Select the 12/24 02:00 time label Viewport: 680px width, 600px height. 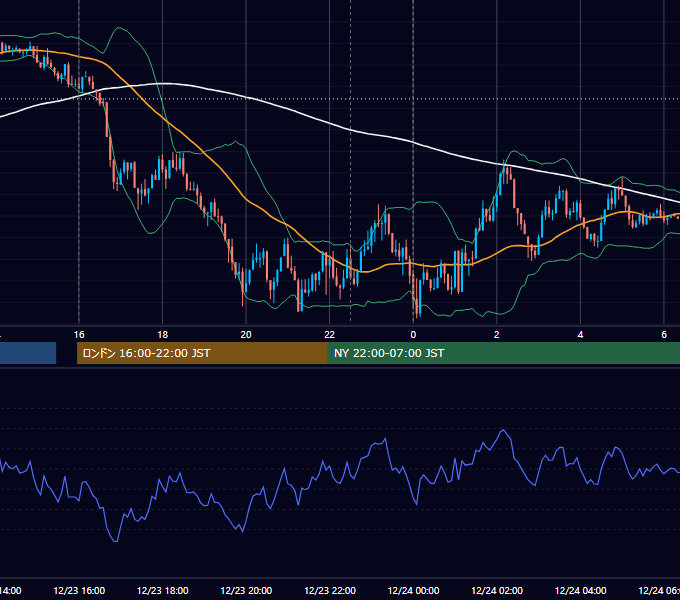click(497, 590)
